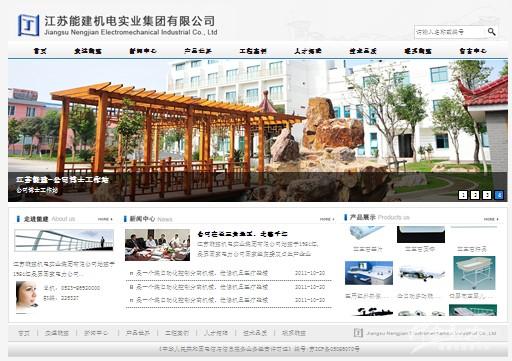Click the small gray footer logo icon
This screenshot has width=512, height=361.
[x=358, y=332]
